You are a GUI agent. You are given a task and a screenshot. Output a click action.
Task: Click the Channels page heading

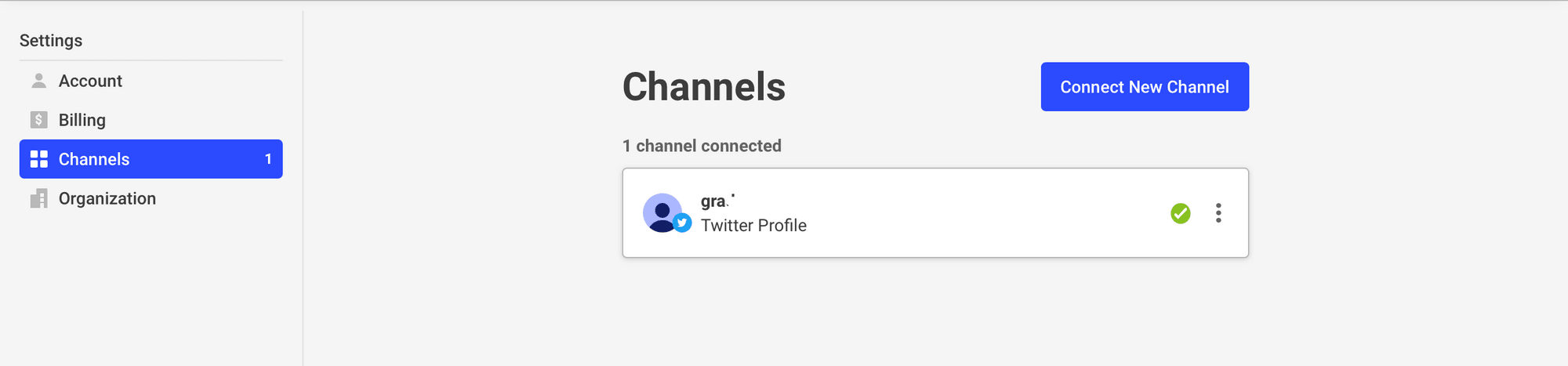coord(704,86)
